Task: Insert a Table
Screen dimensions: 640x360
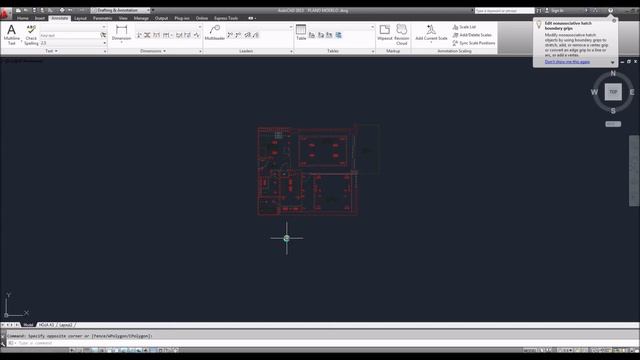Action: [301, 32]
